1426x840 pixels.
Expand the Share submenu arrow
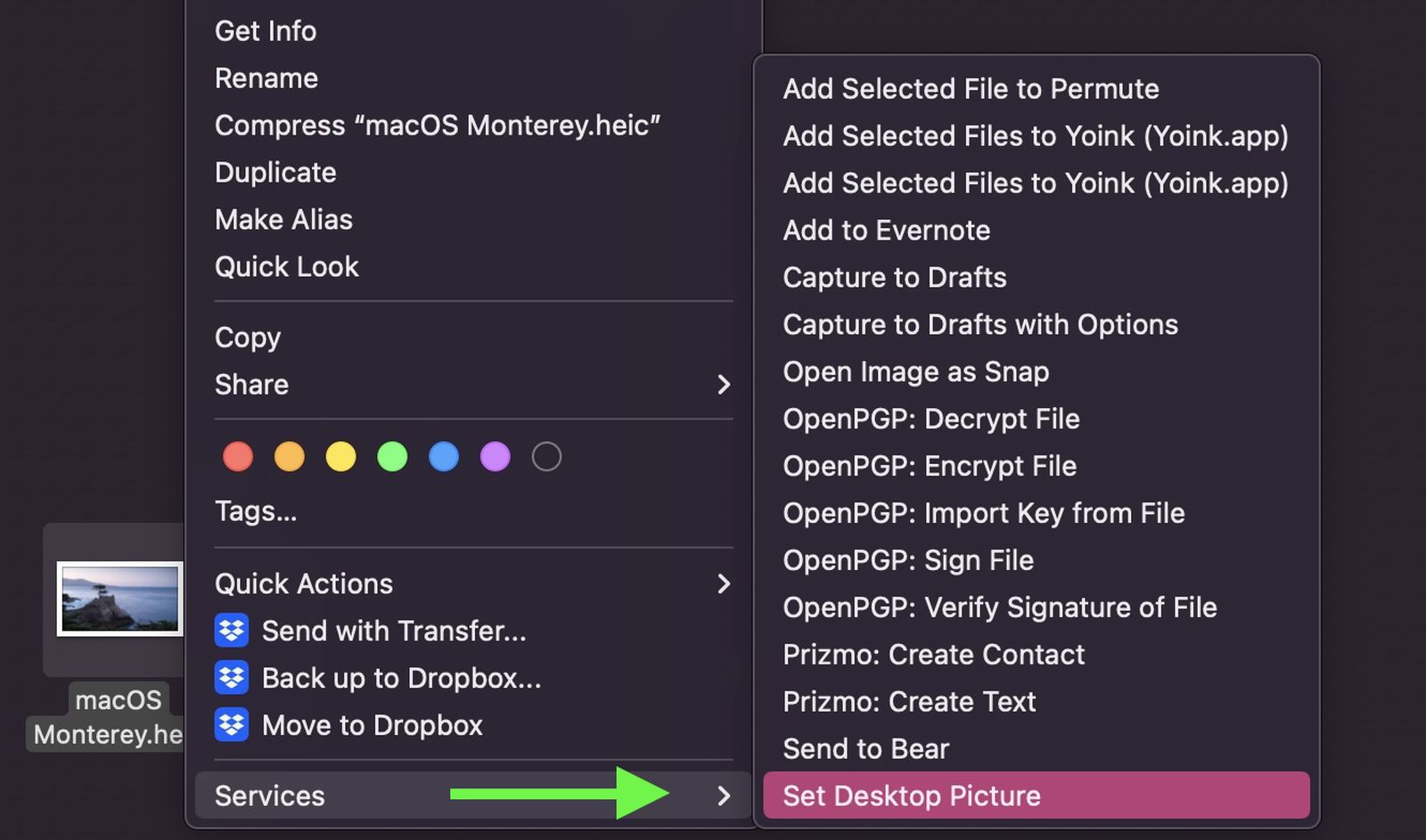pyautogui.click(x=723, y=385)
